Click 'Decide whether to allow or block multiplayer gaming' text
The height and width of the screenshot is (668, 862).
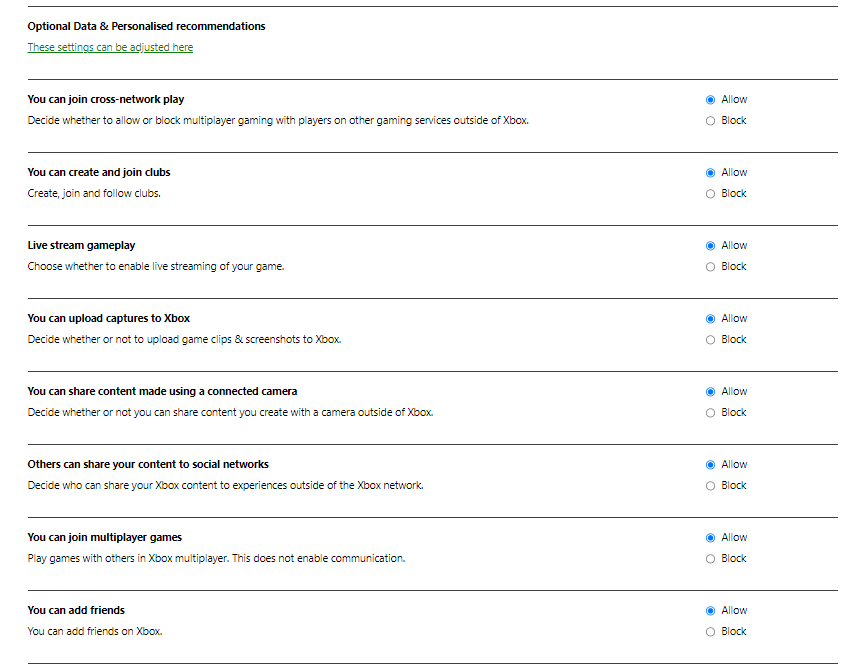click(x=278, y=120)
